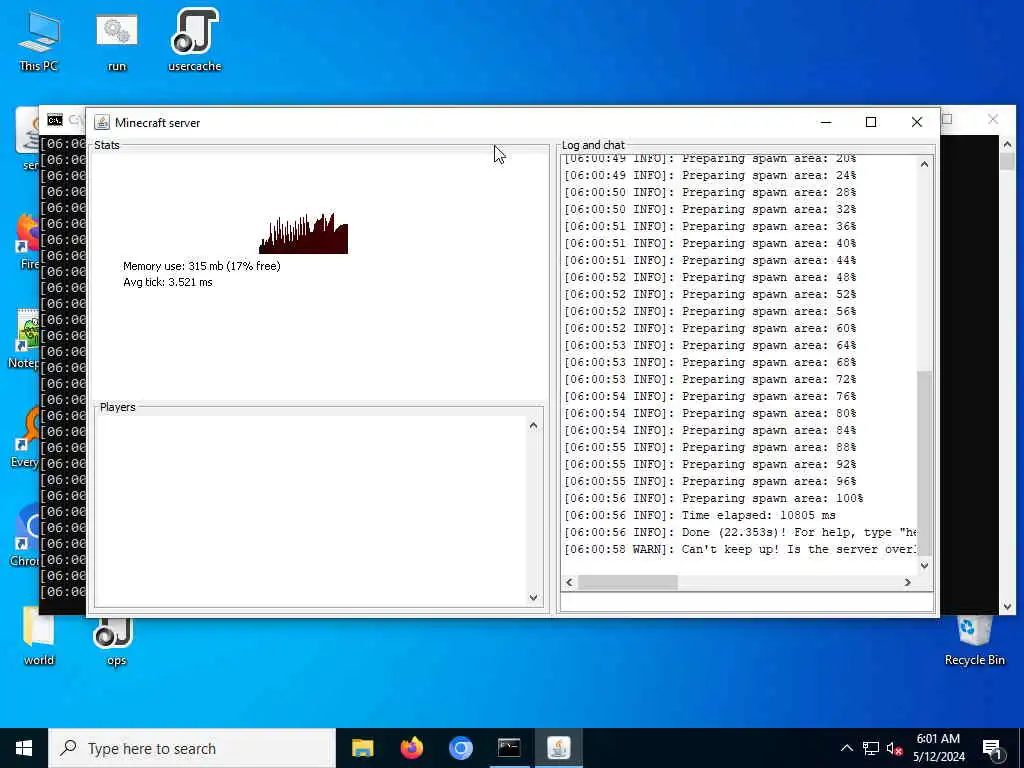The width and height of the screenshot is (1024, 768).
Task: Click the taskbar search box
Action: point(192,748)
